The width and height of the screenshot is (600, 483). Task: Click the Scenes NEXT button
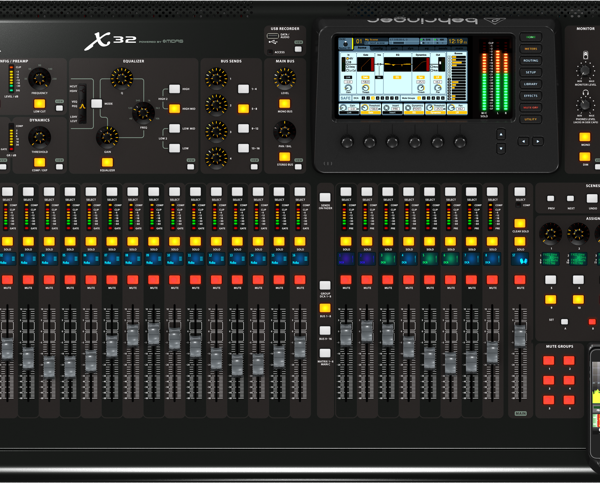coord(571,199)
